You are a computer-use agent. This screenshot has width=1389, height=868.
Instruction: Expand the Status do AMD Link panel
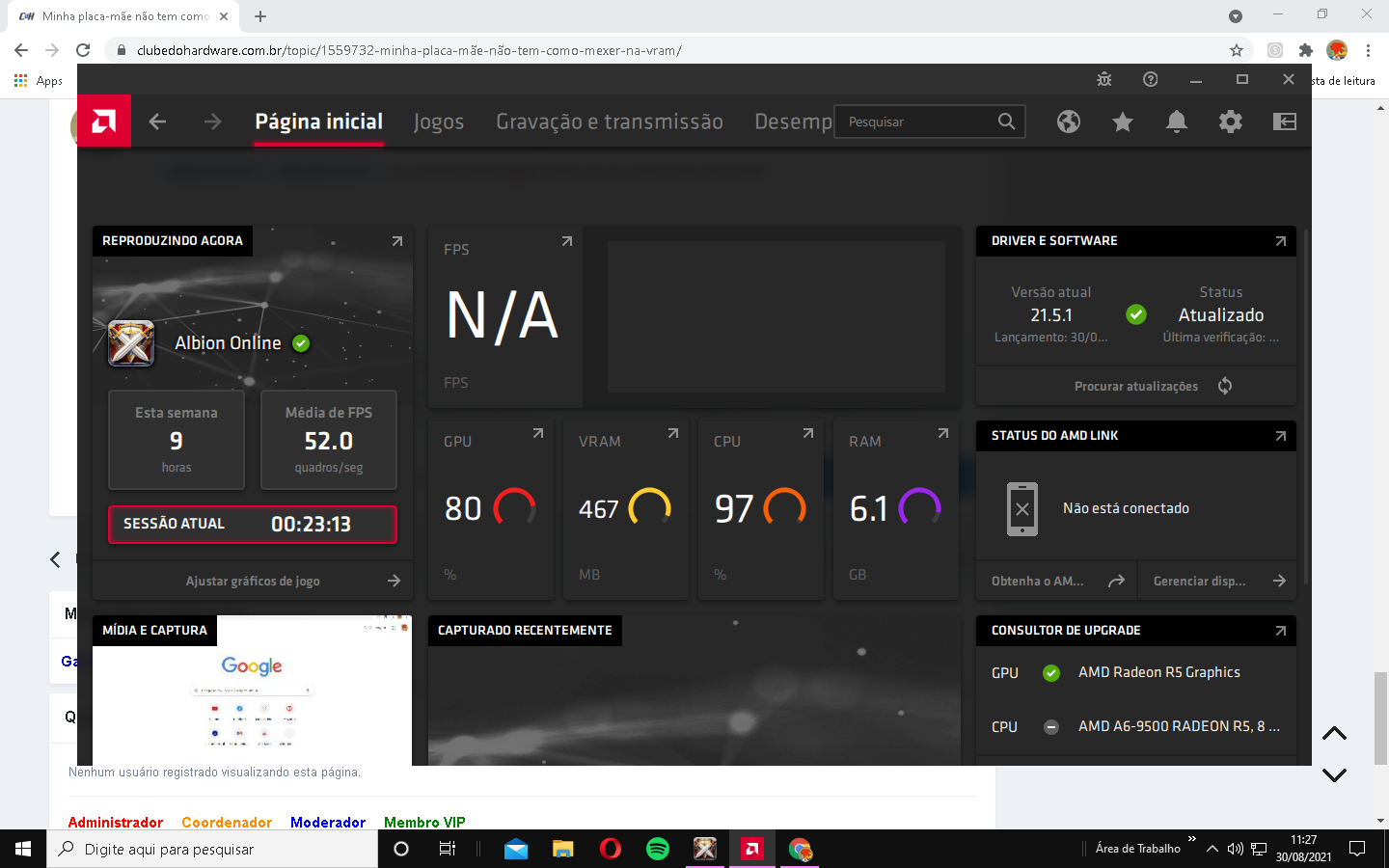[x=1281, y=436]
